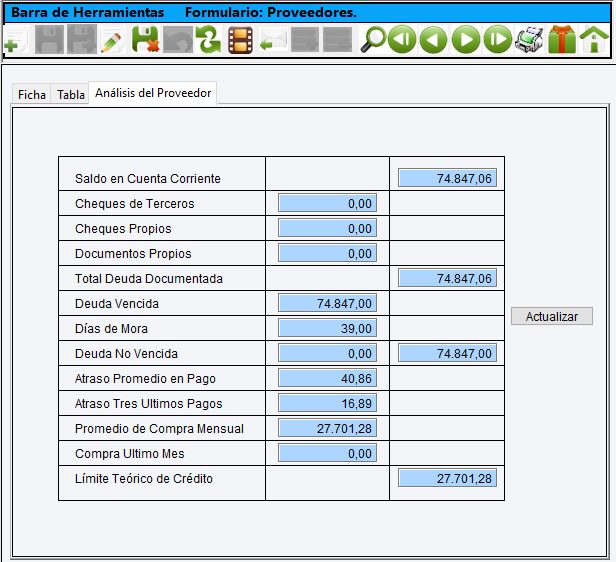This screenshot has height=562, width=616.
Task: Click the green refresh arrows icon
Action: [208, 41]
